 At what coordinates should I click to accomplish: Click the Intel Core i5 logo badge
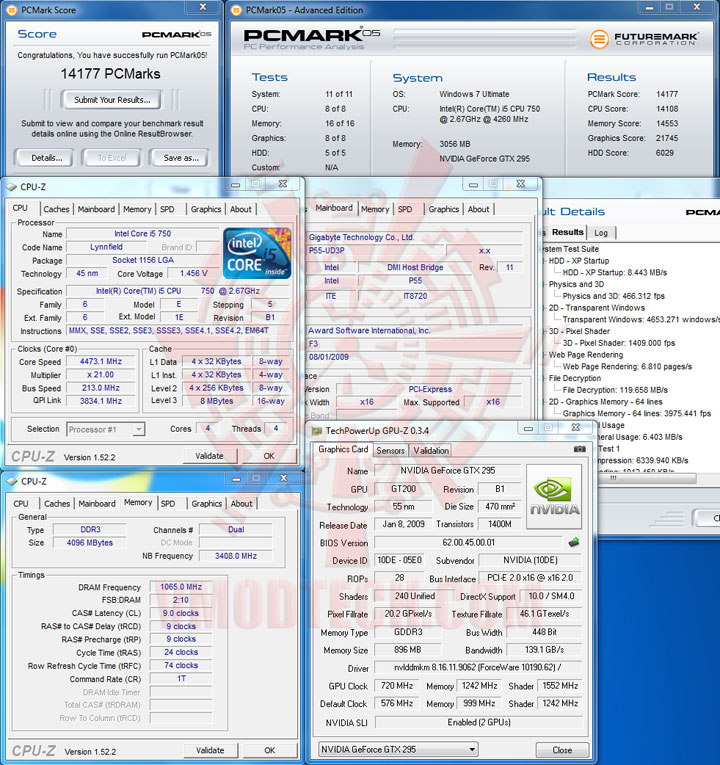click(257, 253)
